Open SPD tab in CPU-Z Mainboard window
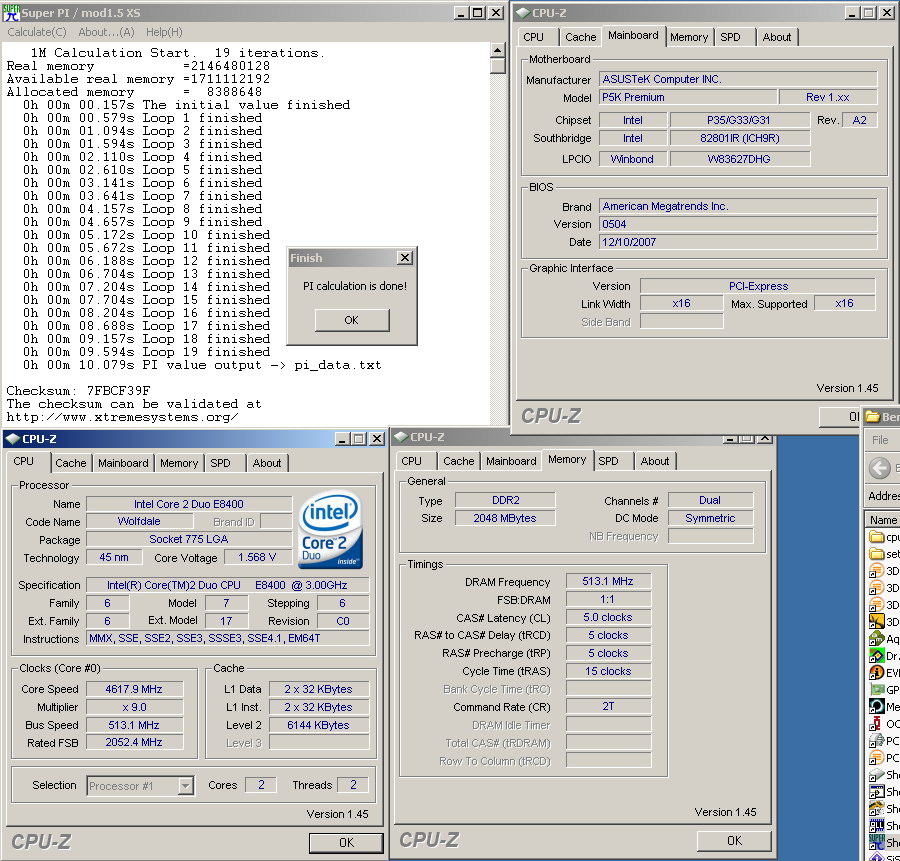The height and width of the screenshot is (861, 900). [730, 37]
